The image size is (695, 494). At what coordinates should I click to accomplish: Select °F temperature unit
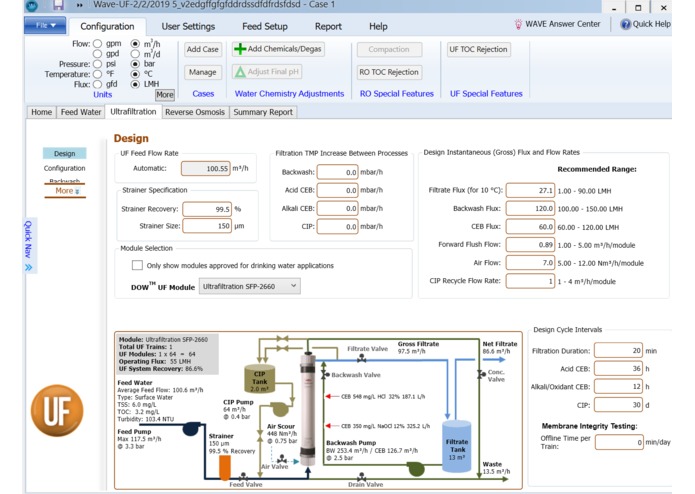(x=98, y=74)
